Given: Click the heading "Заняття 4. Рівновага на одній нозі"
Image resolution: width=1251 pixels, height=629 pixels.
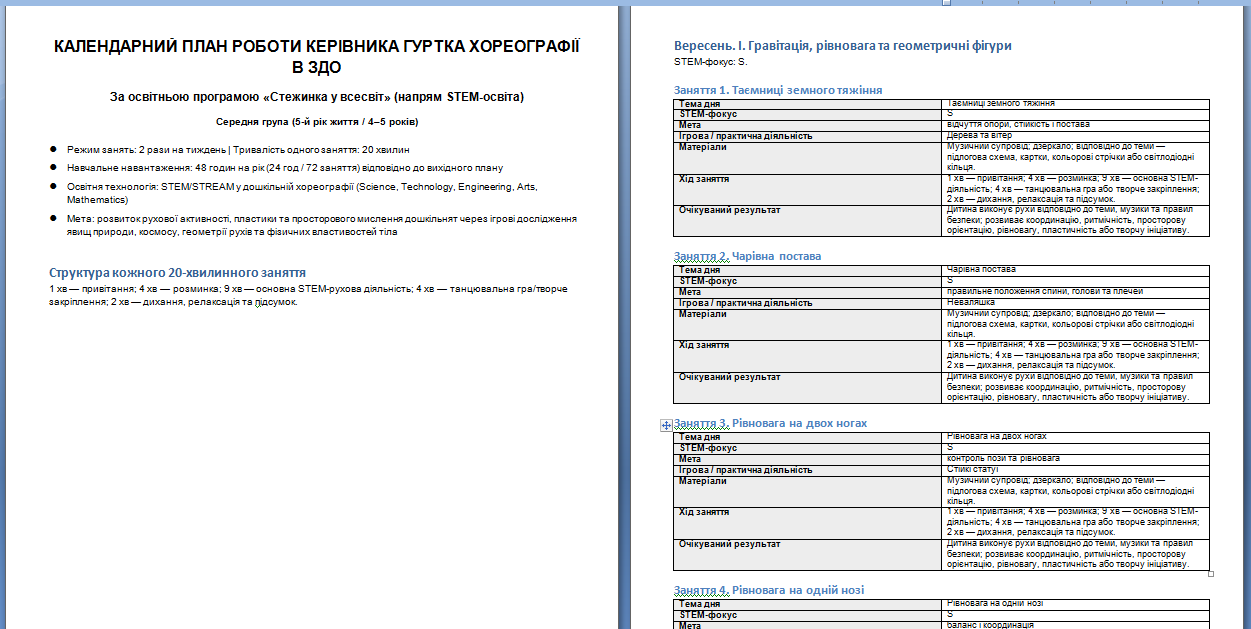Looking at the screenshot, I should tap(769, 590).
